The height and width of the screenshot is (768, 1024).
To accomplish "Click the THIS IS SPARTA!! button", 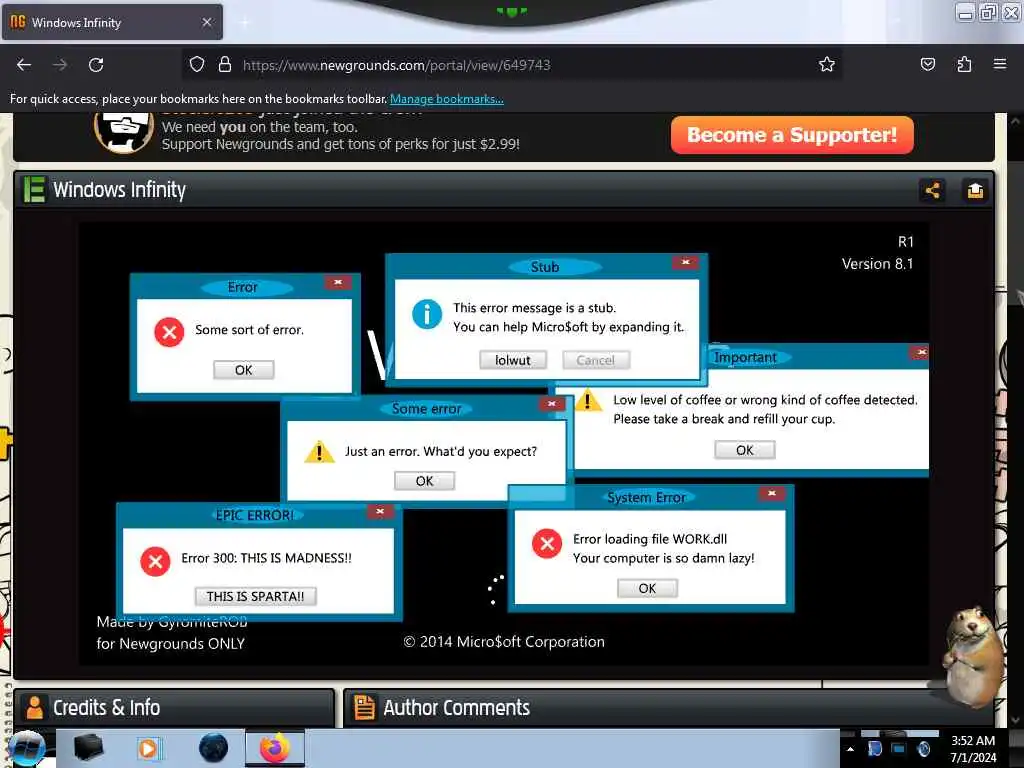I will 255,596.
